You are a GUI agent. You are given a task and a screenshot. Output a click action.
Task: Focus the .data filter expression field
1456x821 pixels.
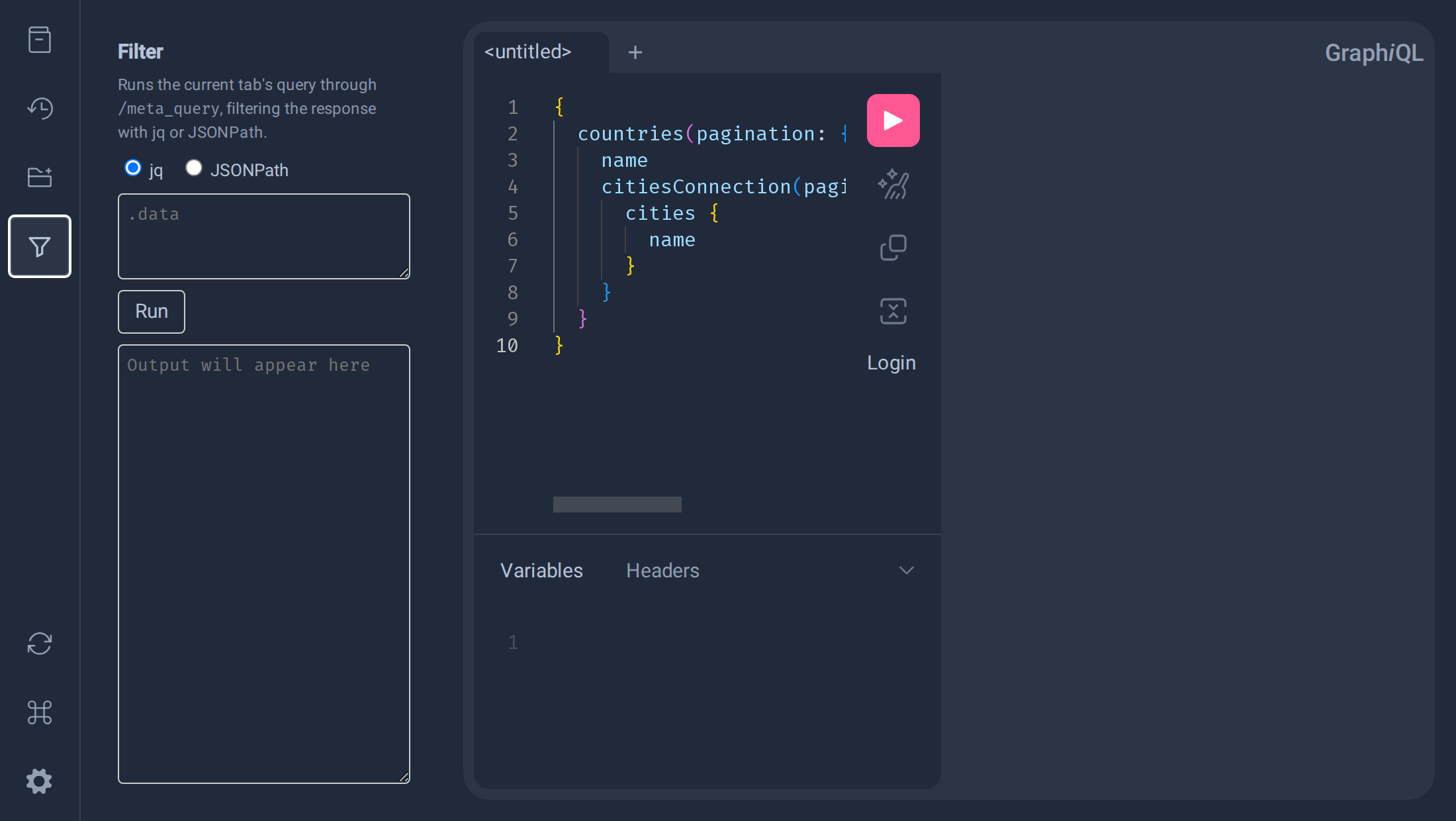(x=264, y=236)
